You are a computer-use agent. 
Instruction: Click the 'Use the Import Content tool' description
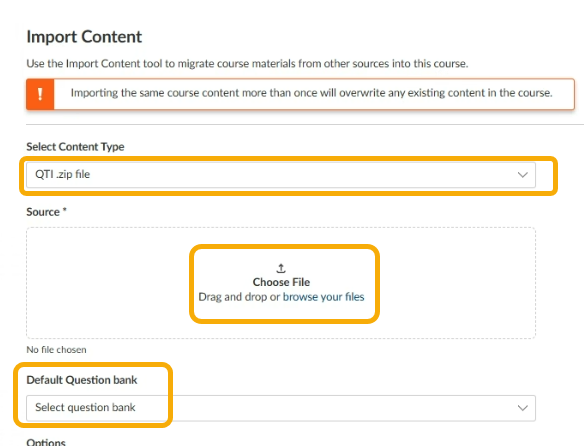click(247, 64)
